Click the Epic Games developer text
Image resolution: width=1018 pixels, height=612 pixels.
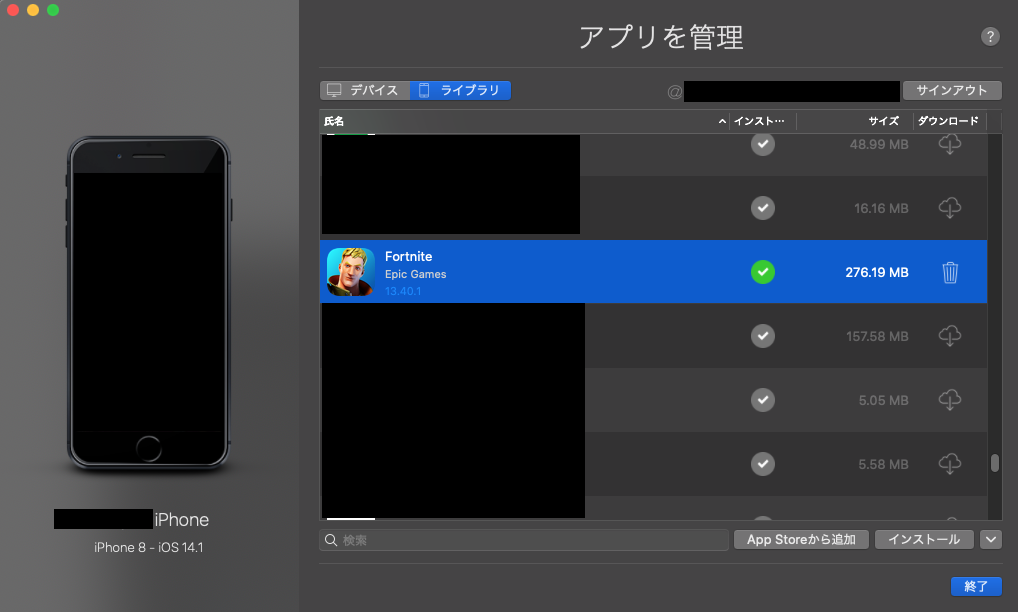[416, 274]
